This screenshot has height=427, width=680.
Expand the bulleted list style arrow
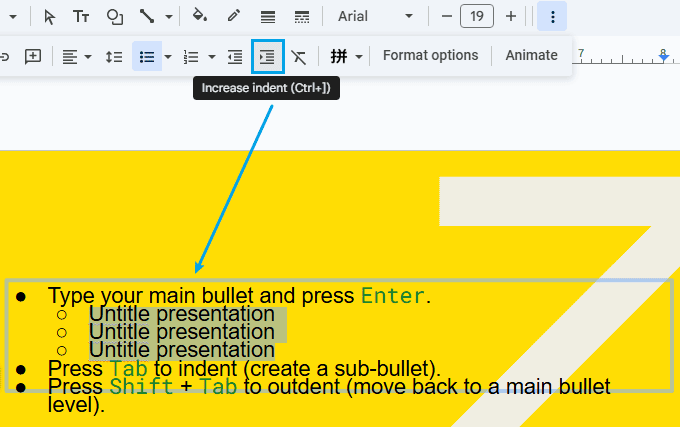pyautogui.click(x=168, y=57)
